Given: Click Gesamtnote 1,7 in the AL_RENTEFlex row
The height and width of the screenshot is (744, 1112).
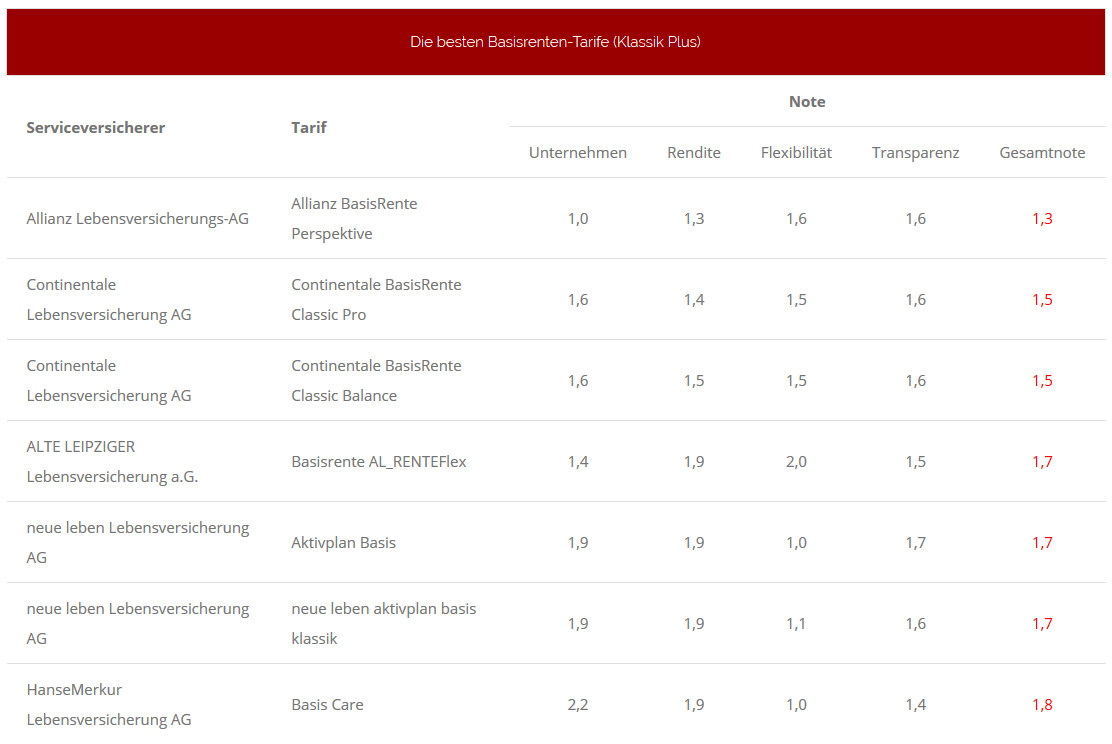Looking at the screenshot, I should click(1042, 462).
